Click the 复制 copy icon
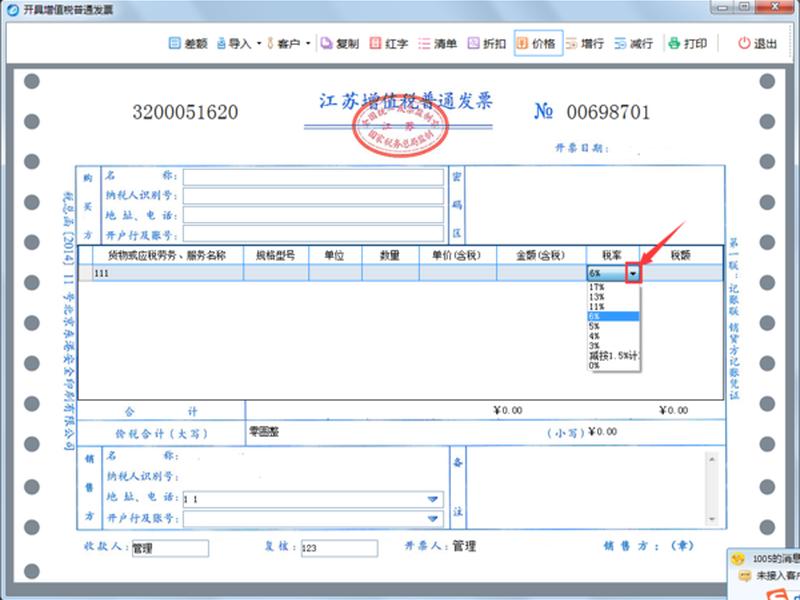The width and height of the screenshot is (800, 600). (327, 43)
